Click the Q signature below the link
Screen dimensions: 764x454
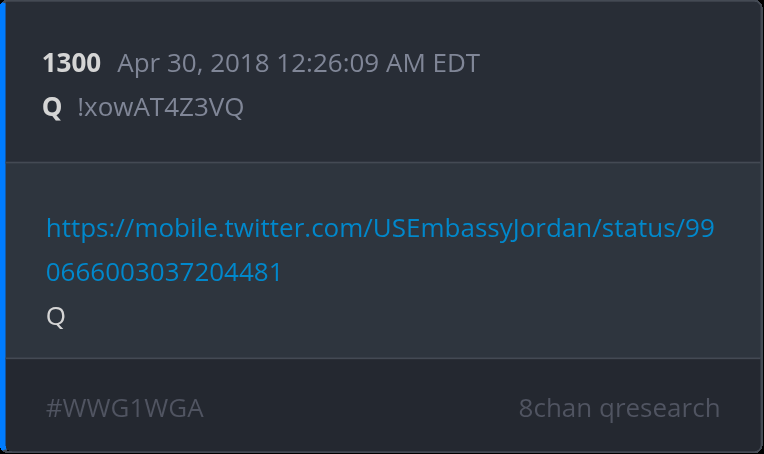click(x=56, y=317)
